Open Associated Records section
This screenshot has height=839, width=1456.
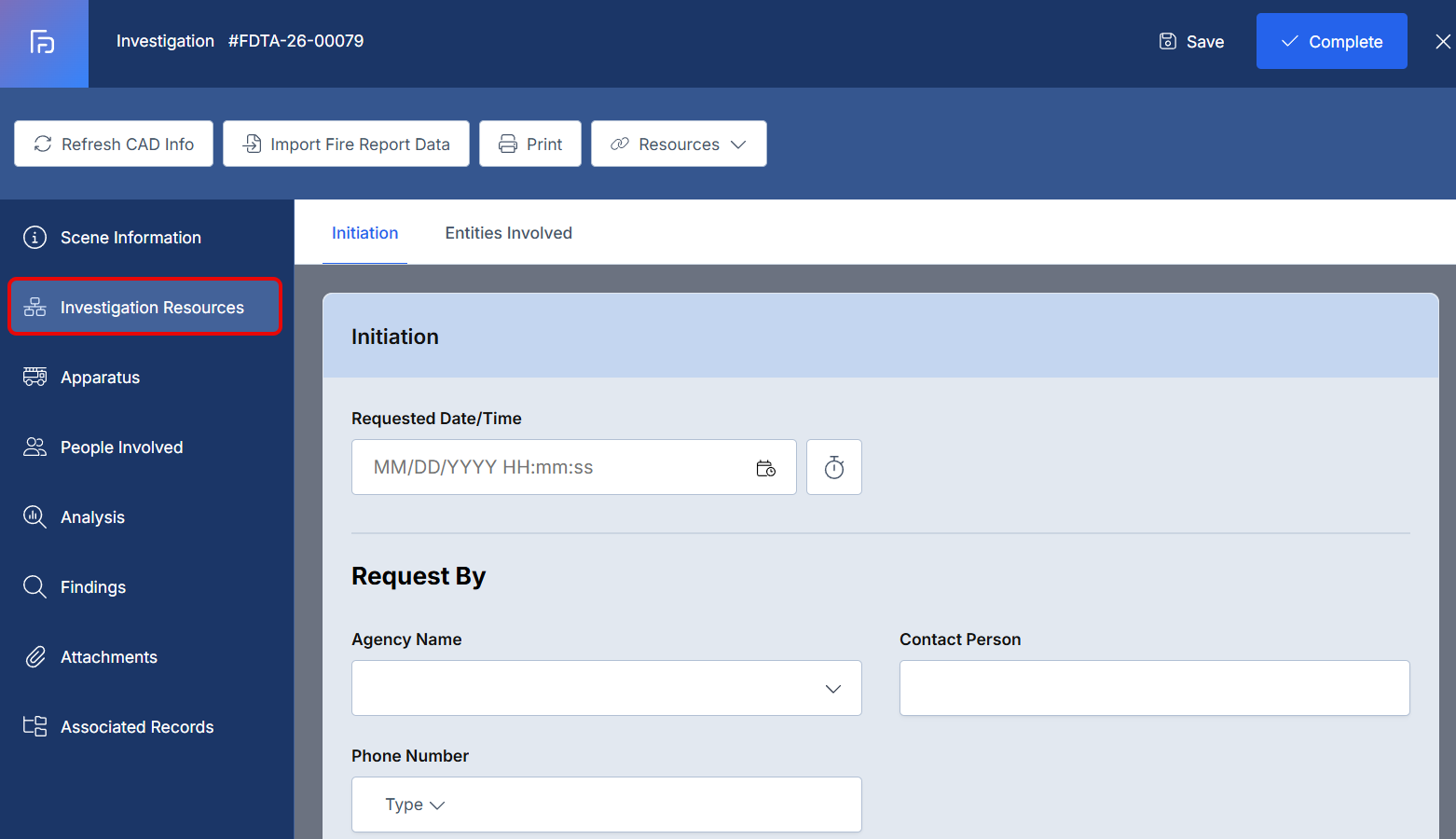[x=146, y=727]
